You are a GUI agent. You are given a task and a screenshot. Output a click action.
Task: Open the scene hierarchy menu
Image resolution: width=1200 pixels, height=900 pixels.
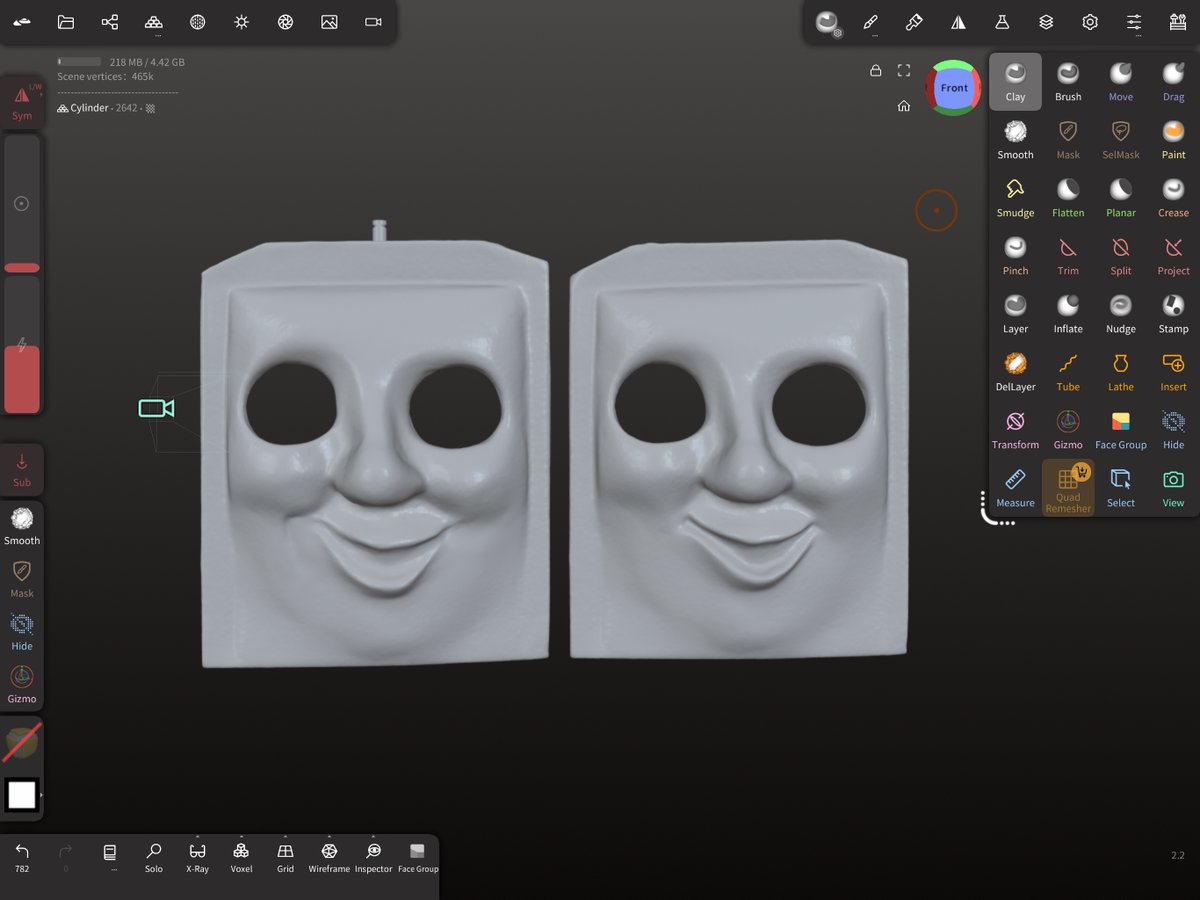point(110,22)
